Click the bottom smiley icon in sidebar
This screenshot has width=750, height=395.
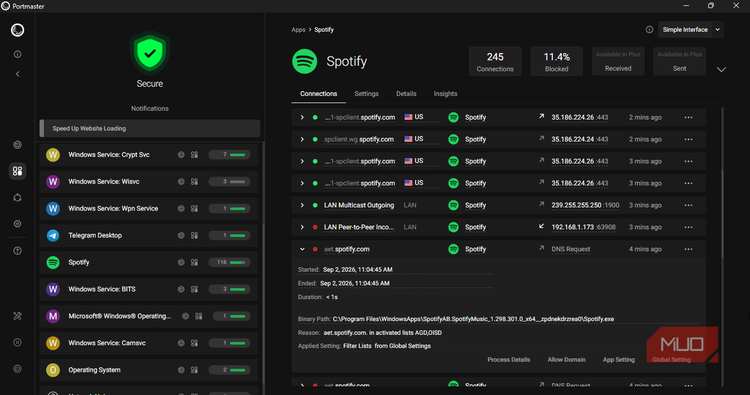click(x=17, y=369)
